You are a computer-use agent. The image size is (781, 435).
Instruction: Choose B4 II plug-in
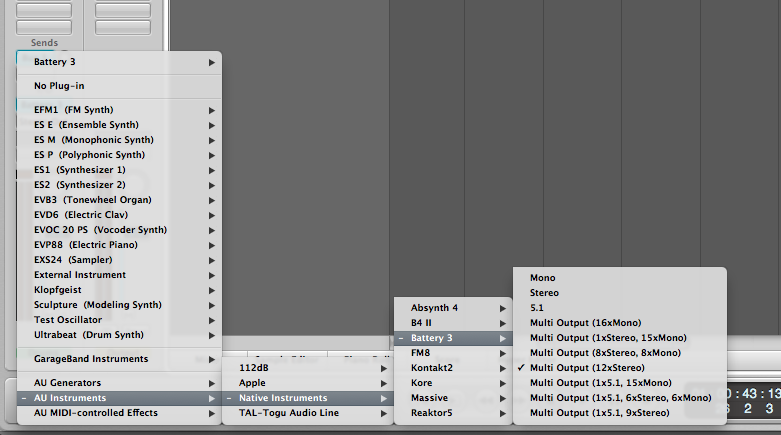(x=453, y=322)
